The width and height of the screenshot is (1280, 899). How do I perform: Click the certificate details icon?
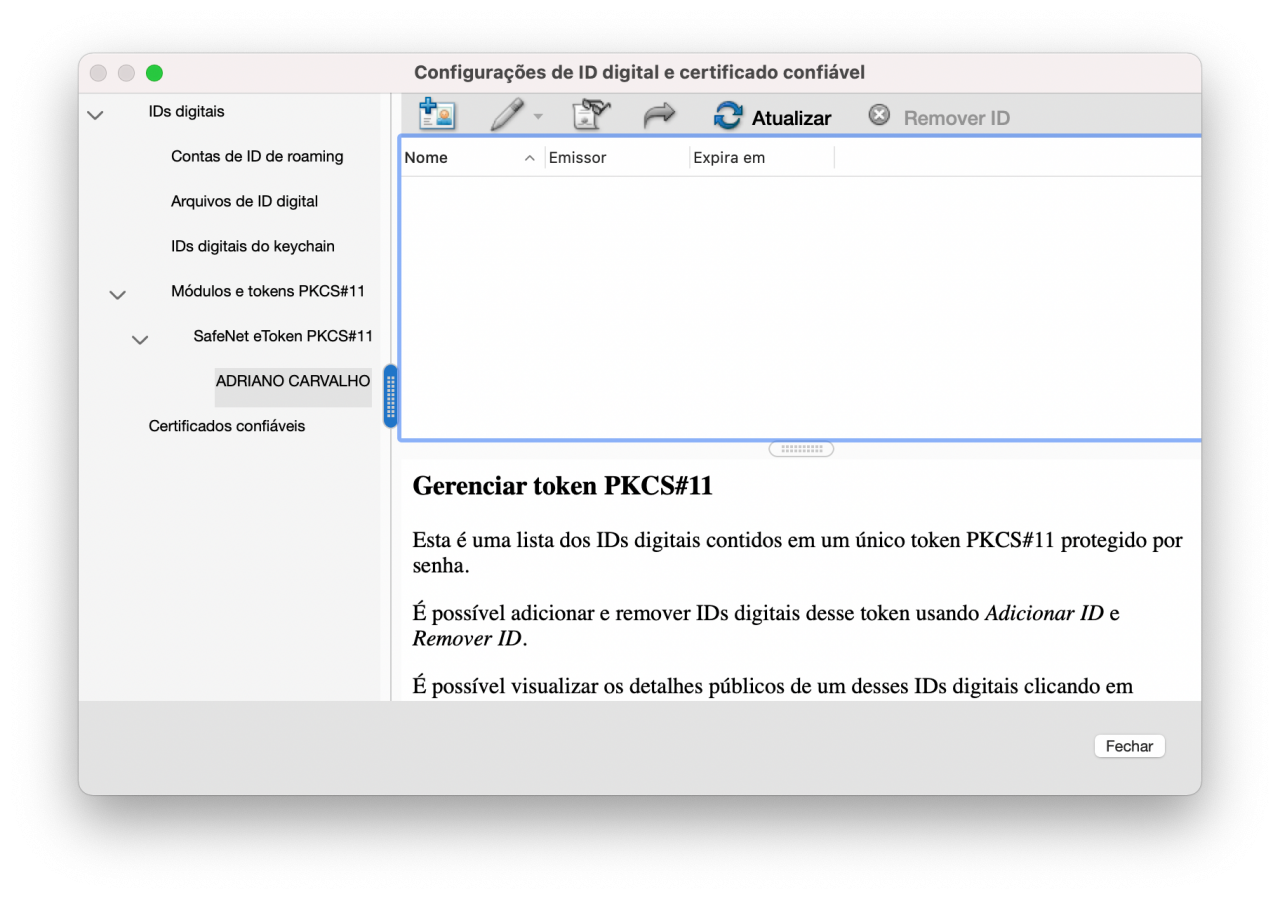coord(591,115)
